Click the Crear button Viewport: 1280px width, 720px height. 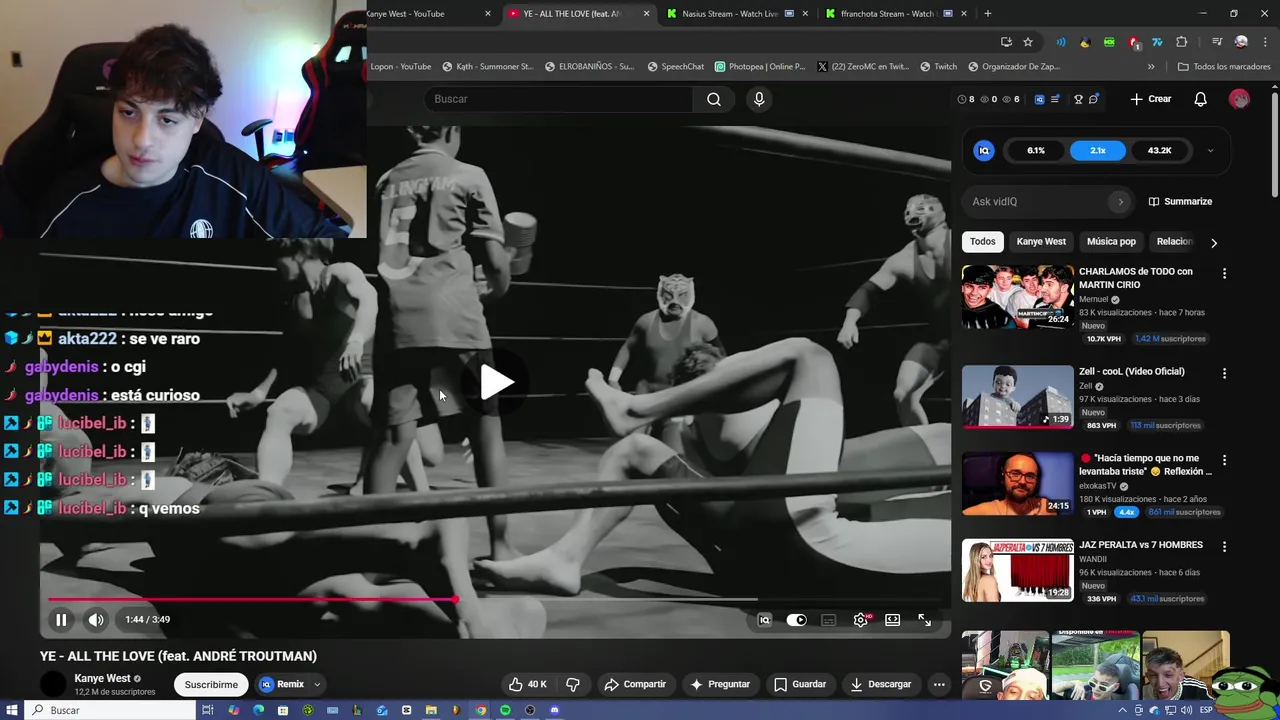click(1151, 99)
